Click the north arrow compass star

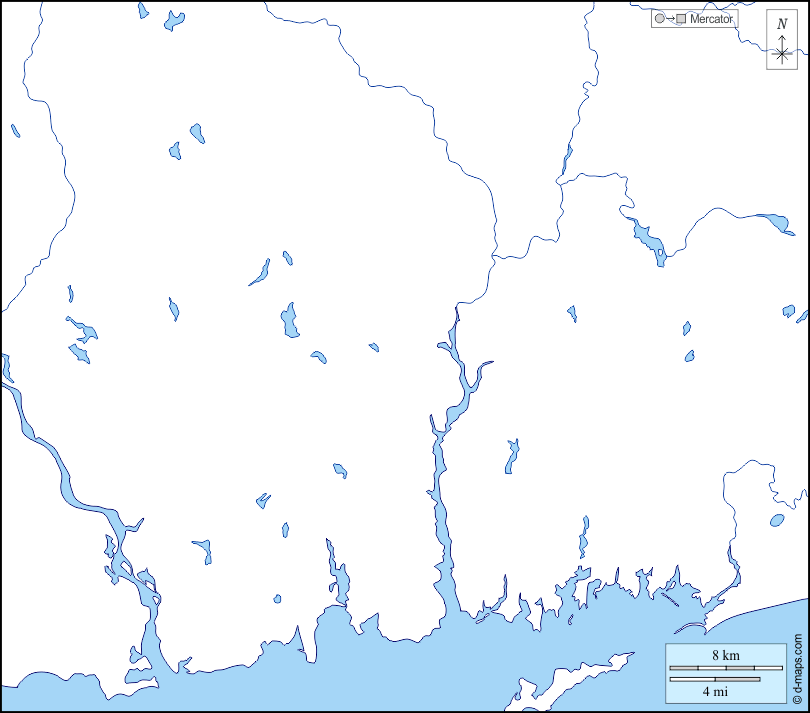(782, 53)
